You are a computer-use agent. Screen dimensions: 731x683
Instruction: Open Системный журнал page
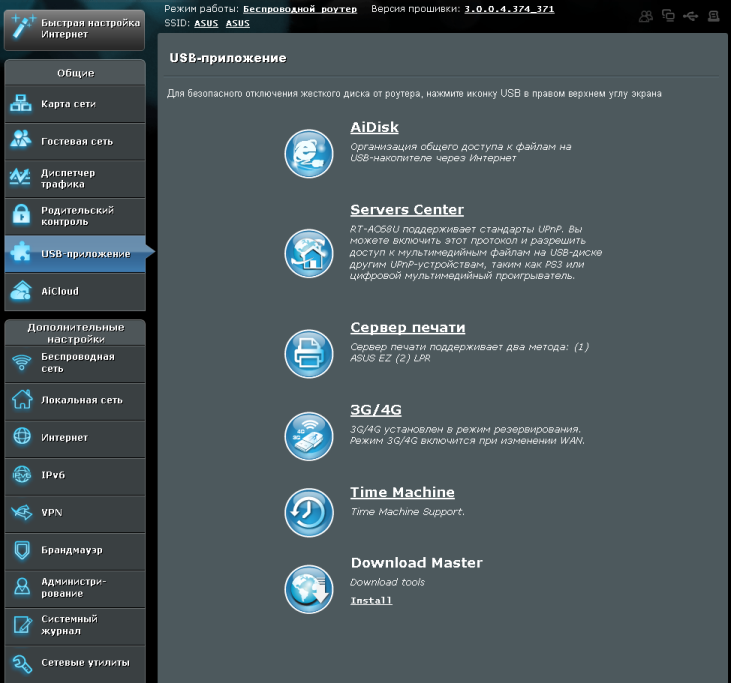[75, 626]
